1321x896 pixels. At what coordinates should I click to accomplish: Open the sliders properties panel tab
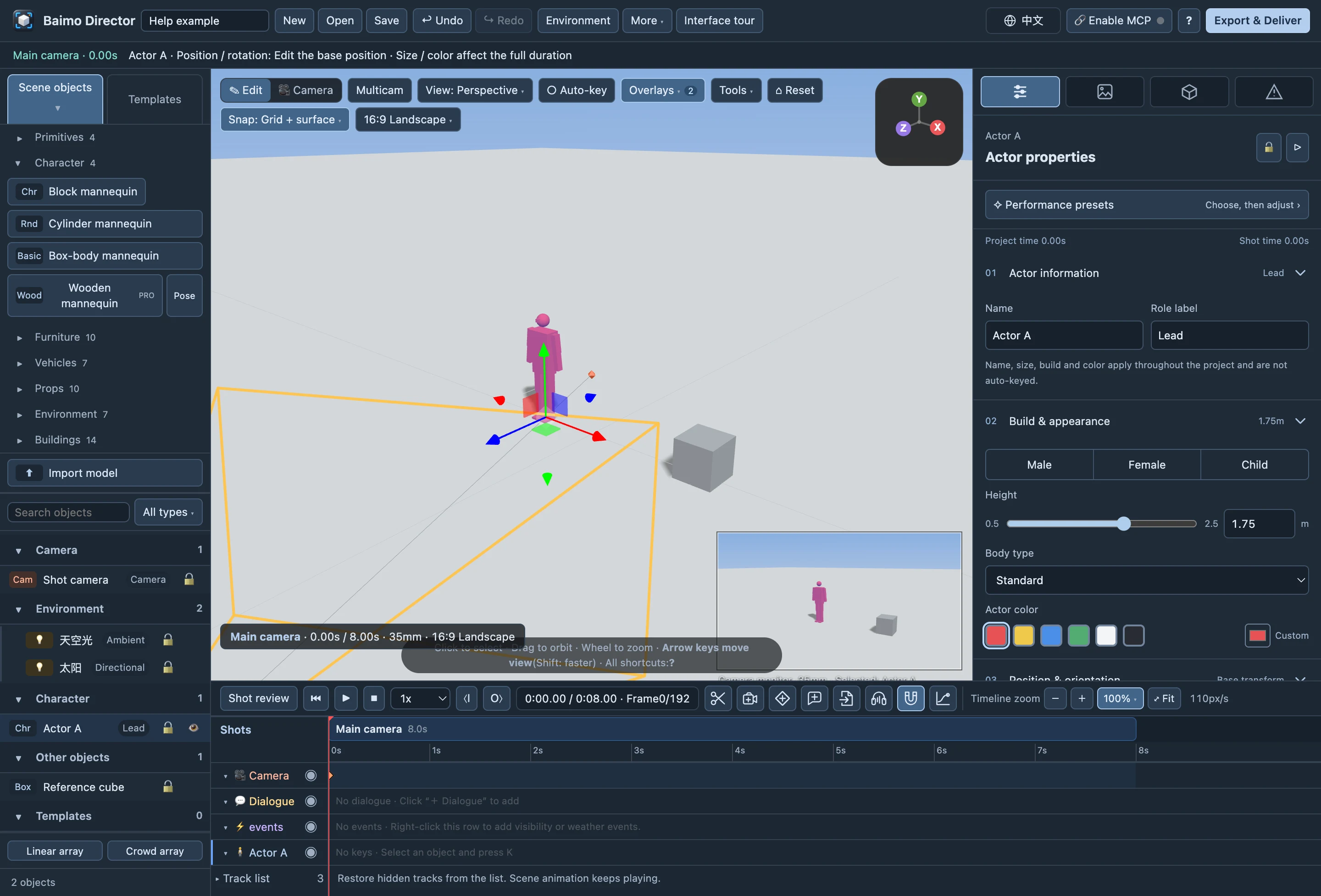point(1020,91)
